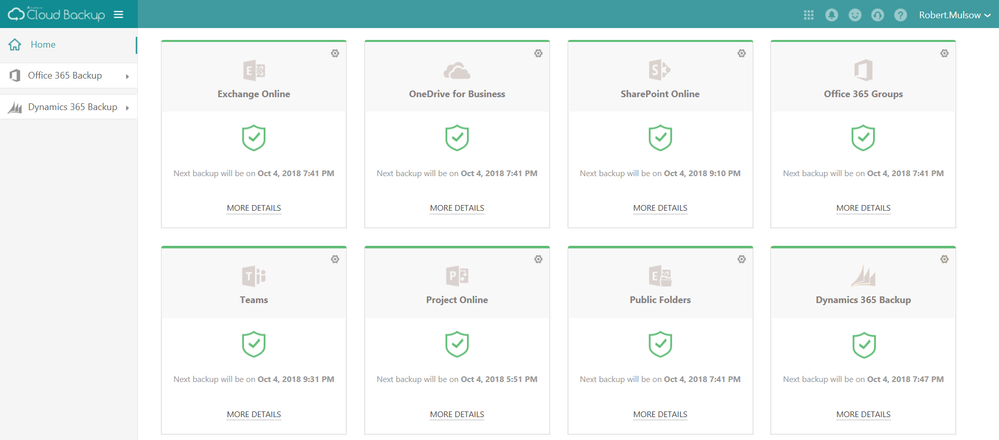
Task: Open MORE DETAILS for Office 365 Groups
Action: tap(863, 208)
